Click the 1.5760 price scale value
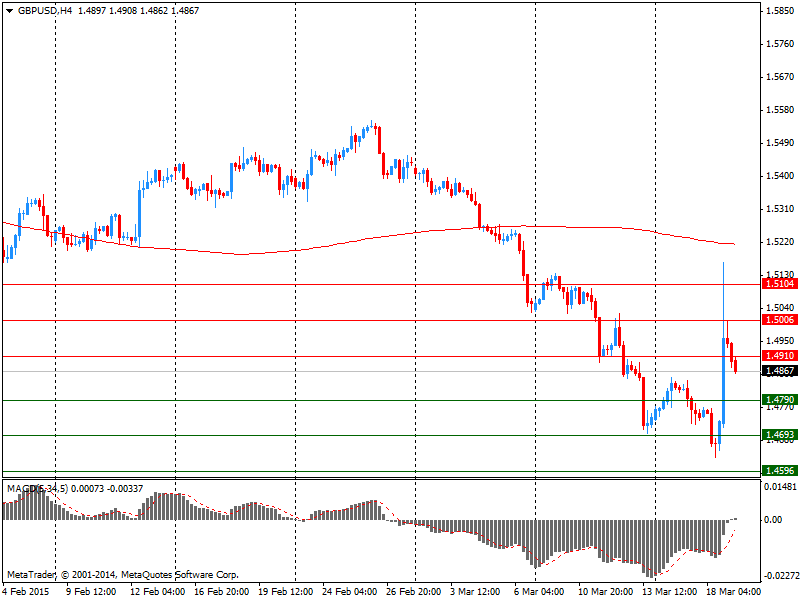 [x=780, y=44]
